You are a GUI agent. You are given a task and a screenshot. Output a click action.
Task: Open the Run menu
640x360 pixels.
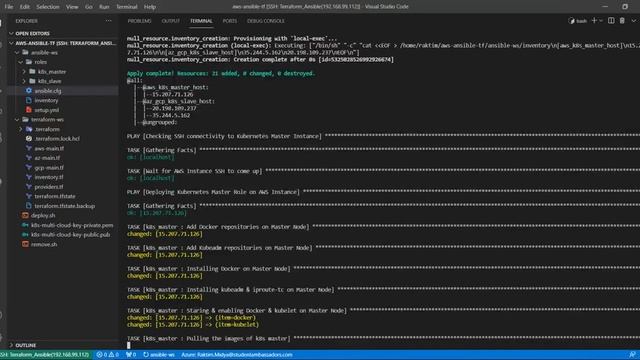tap(104, 7)
